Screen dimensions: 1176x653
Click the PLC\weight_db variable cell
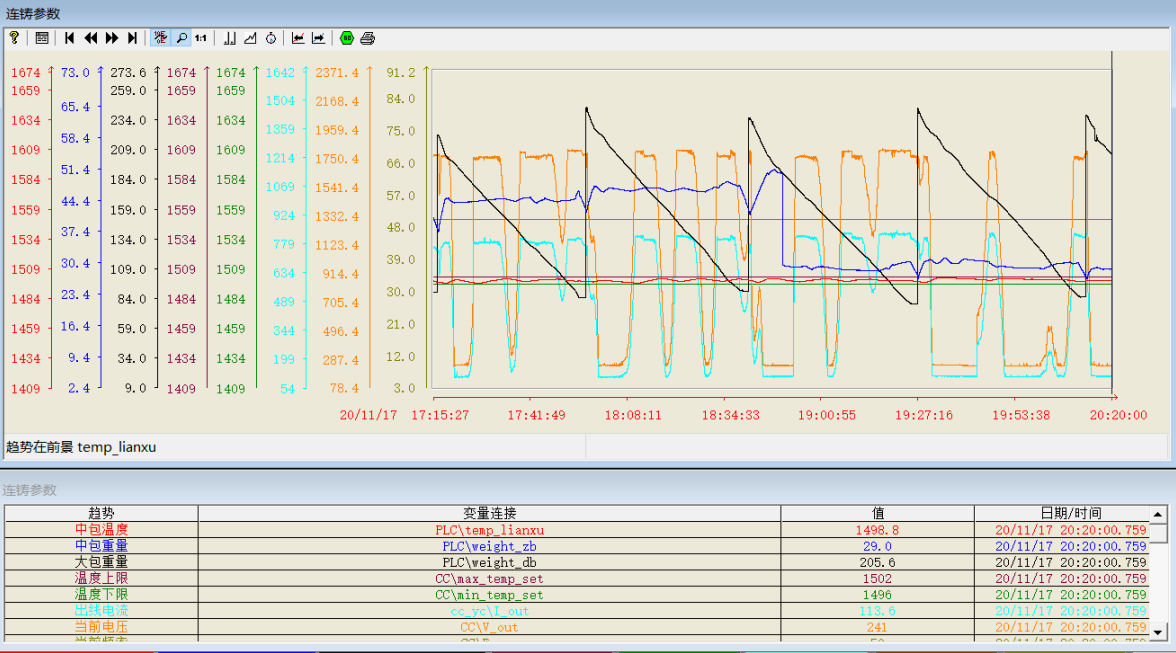(489, 562)
